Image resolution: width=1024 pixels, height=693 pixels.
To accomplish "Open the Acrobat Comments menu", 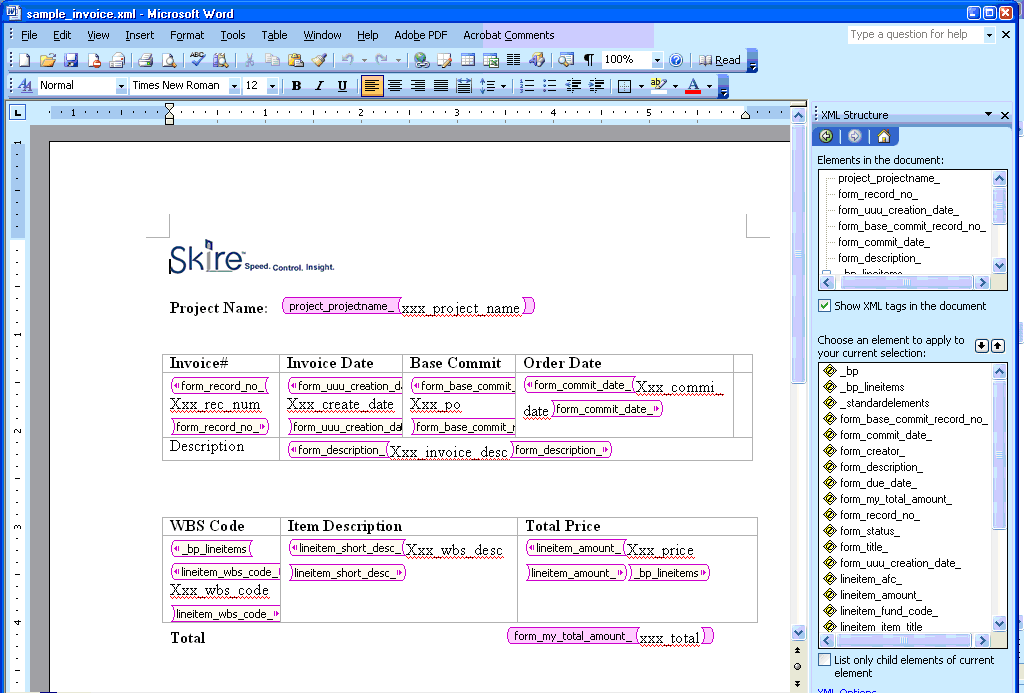I will pyautogui.click(x=508, y=35).
